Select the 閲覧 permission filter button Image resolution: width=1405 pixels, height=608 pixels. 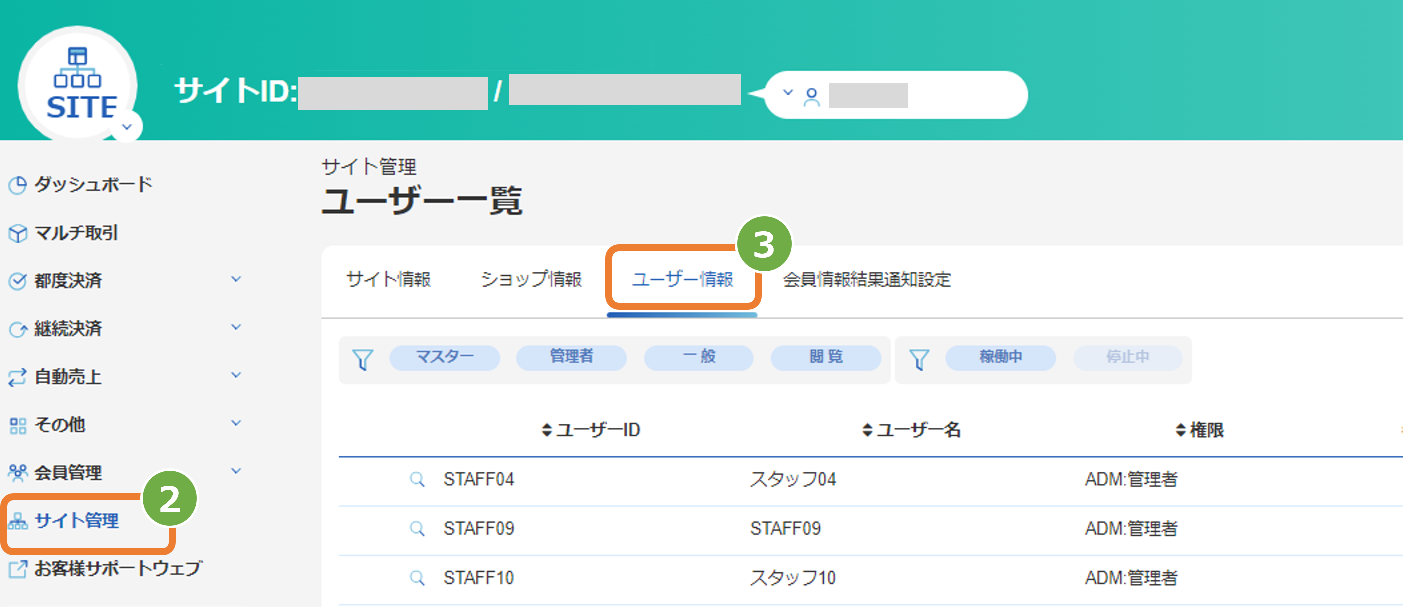click(826, 357)
